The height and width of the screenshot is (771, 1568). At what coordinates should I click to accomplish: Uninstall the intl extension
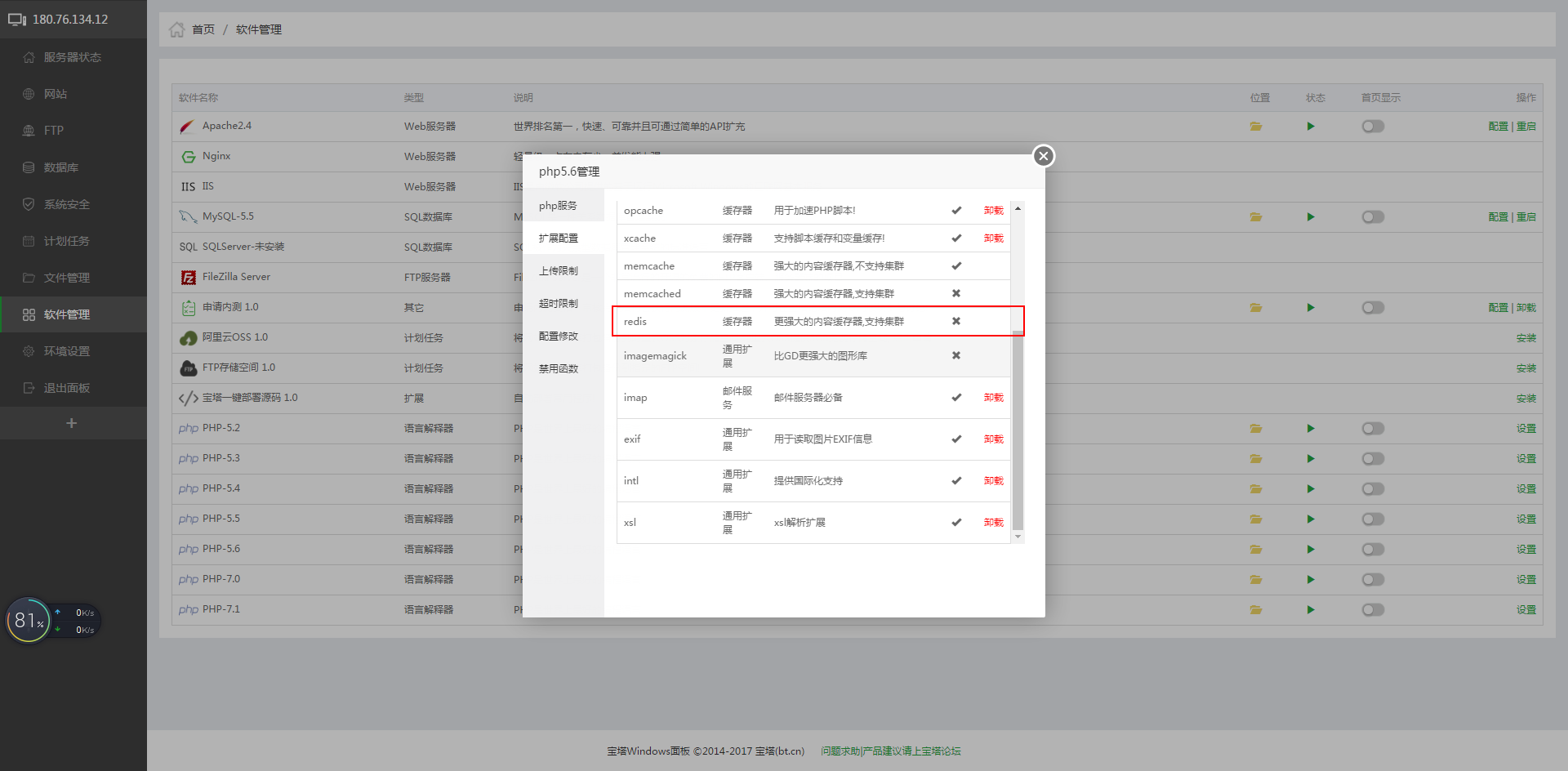coord(993,481)
